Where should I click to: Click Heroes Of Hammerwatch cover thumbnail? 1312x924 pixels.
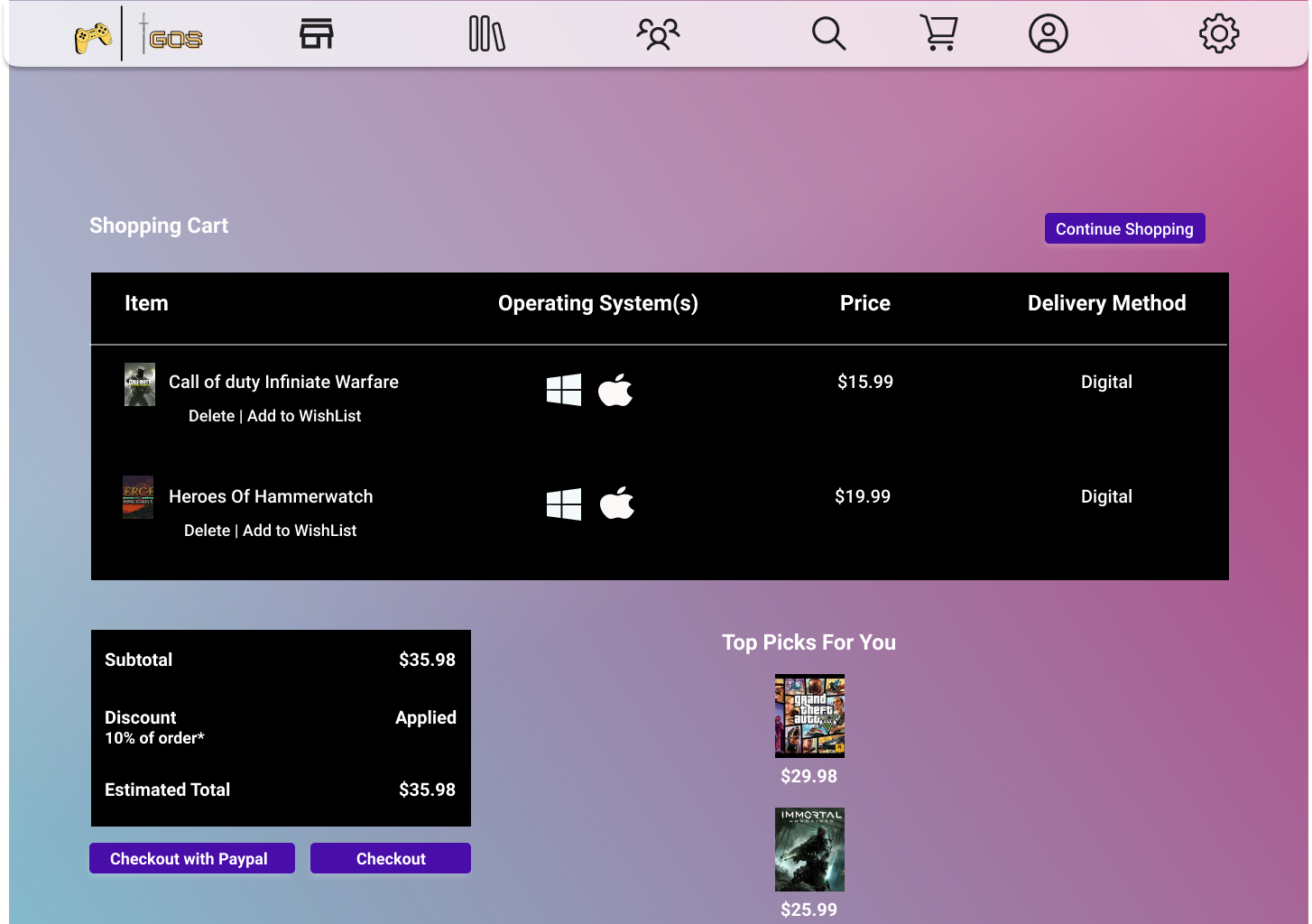click(x=138, y=497)
